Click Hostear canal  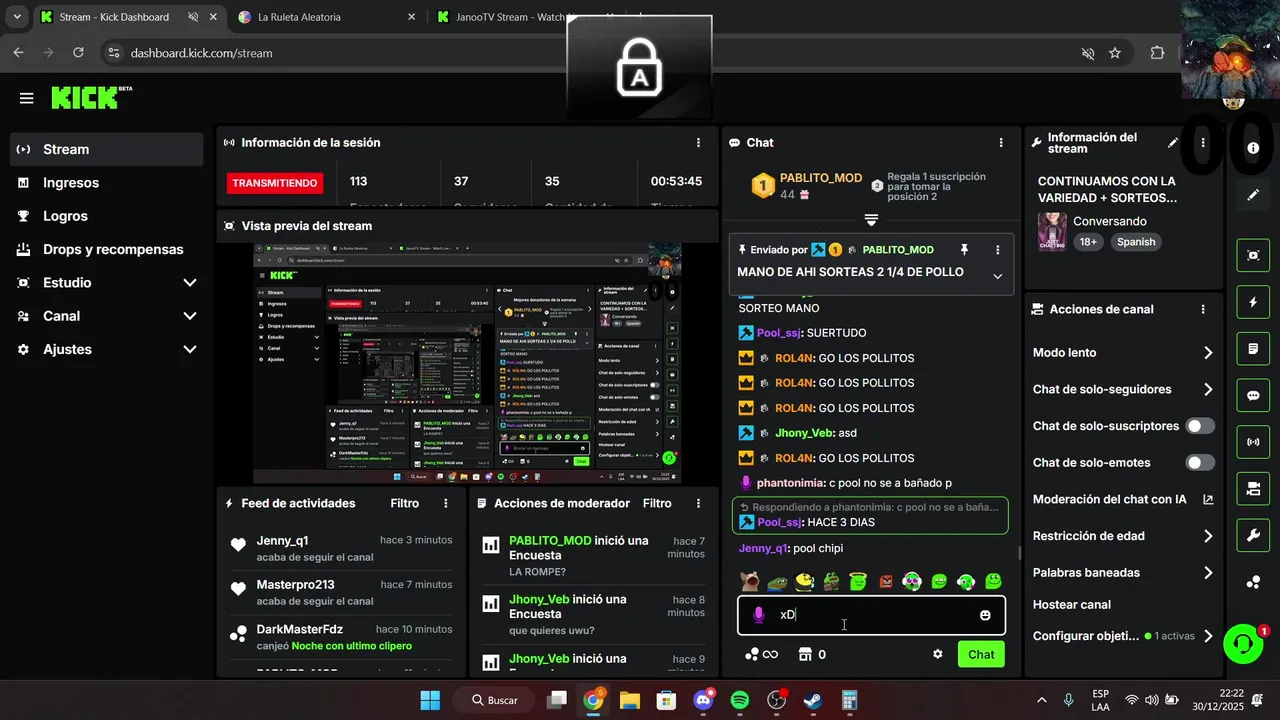click(1072, 605)
